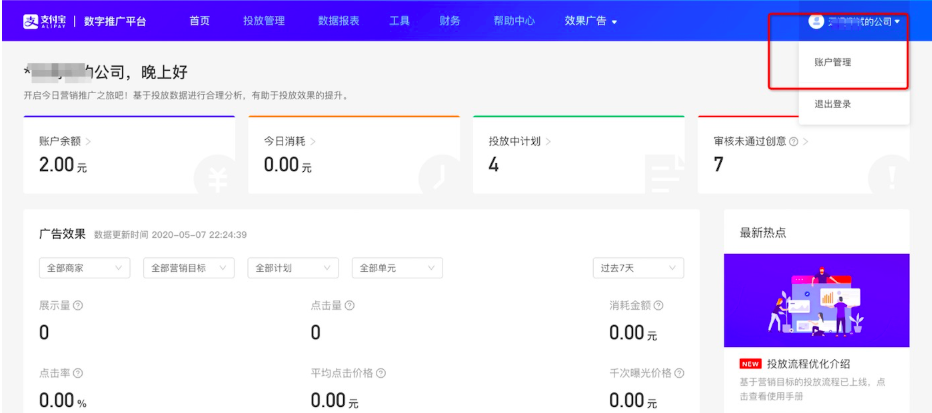Open the 投放流程优化介绍 article
The height and width of the screenshot is (413, 932).
click(x=808, y=364)
